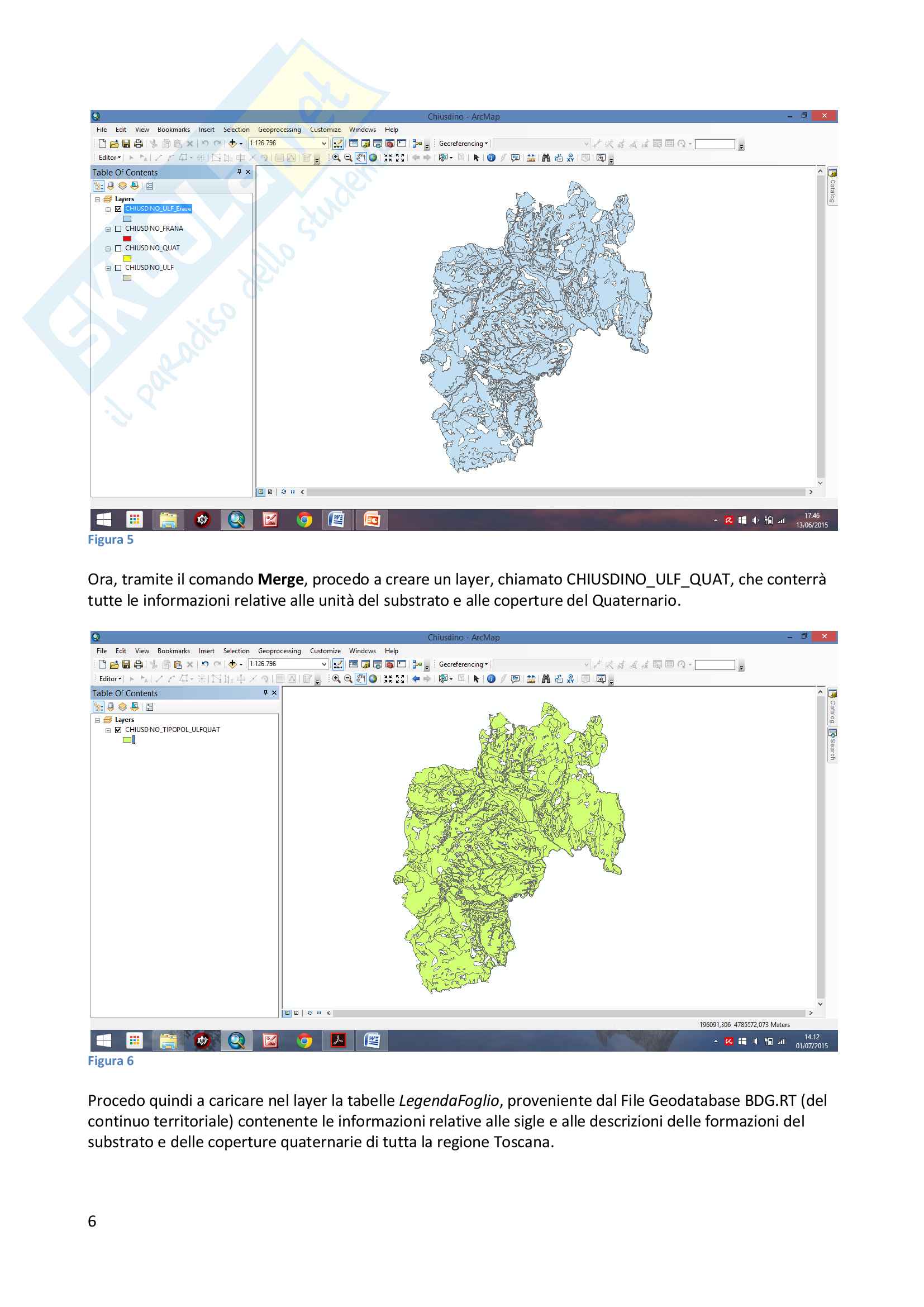Enable the CHIUSDINO_FRANA layer checkbox

[118, 229]
